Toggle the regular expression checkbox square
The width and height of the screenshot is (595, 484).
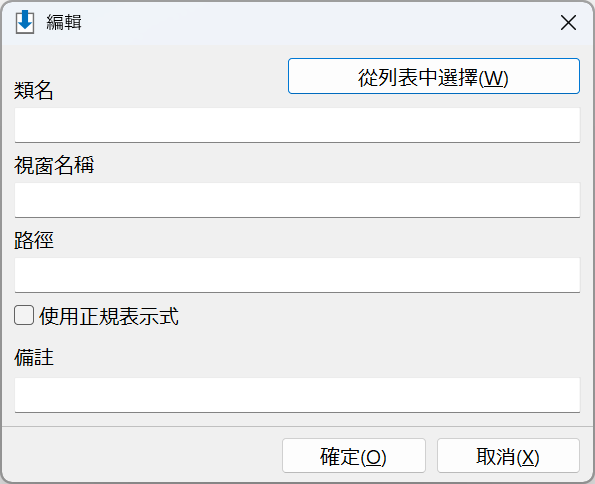point(24,315)
